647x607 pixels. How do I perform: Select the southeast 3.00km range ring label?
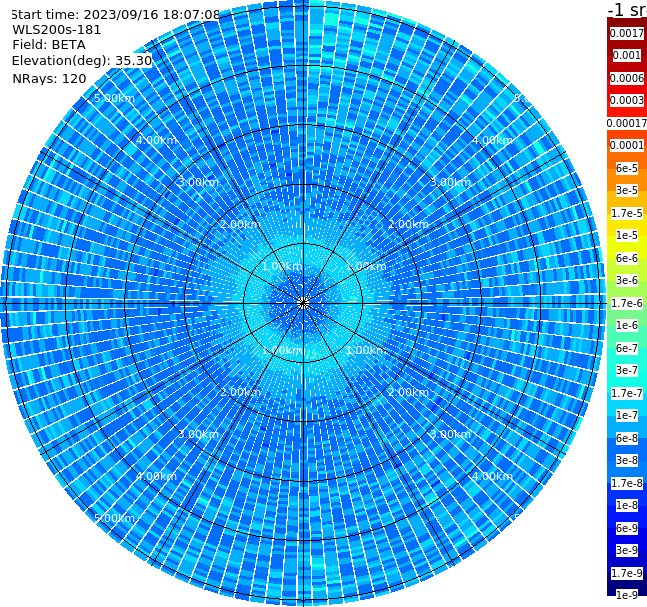tap(450, 434)
